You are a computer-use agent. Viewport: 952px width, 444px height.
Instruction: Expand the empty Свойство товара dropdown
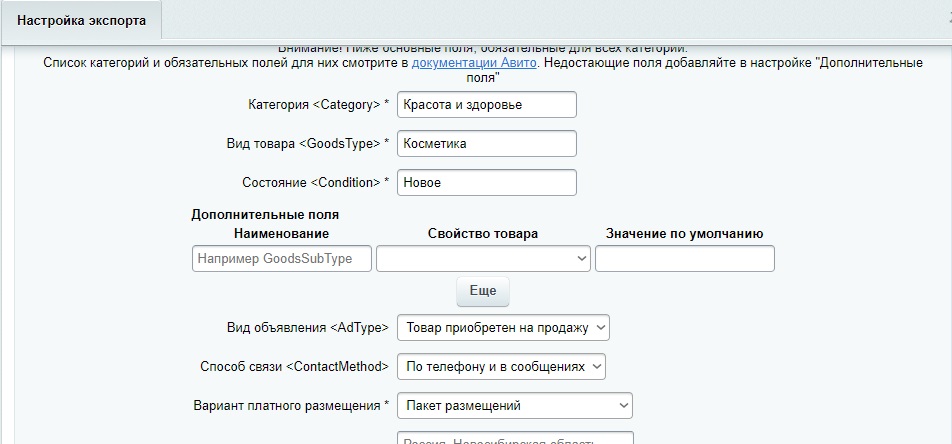[483, 259]
